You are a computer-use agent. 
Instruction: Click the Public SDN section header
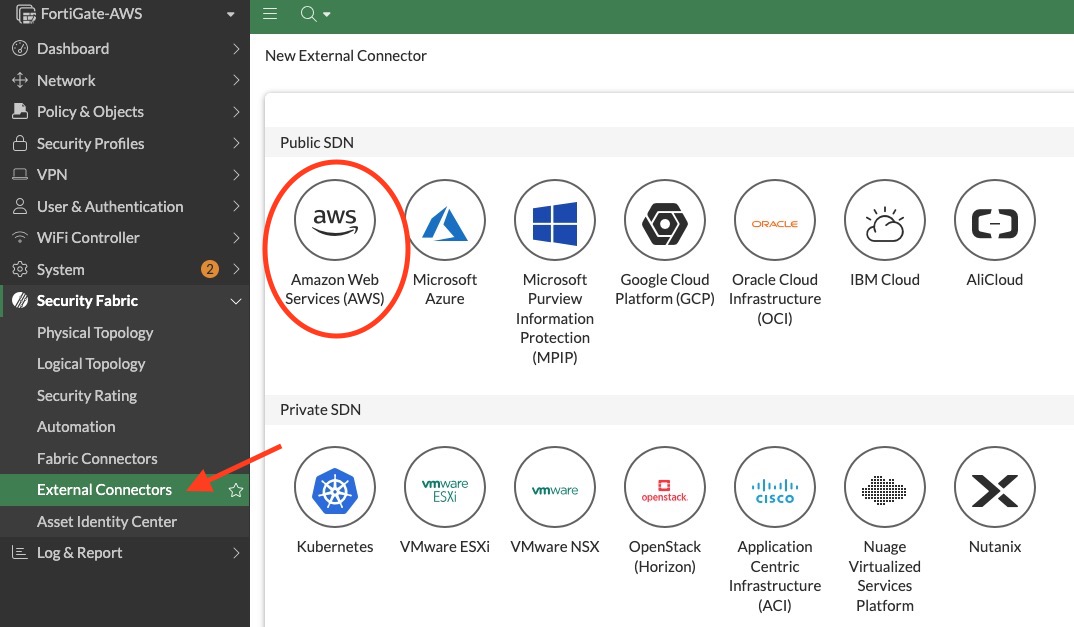point(316,143)
